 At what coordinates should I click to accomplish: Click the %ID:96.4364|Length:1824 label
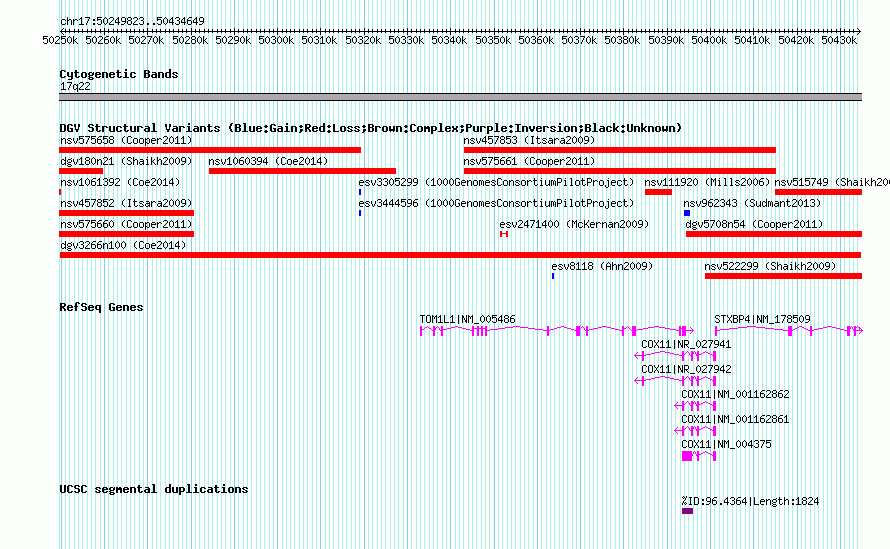(750, 501)
